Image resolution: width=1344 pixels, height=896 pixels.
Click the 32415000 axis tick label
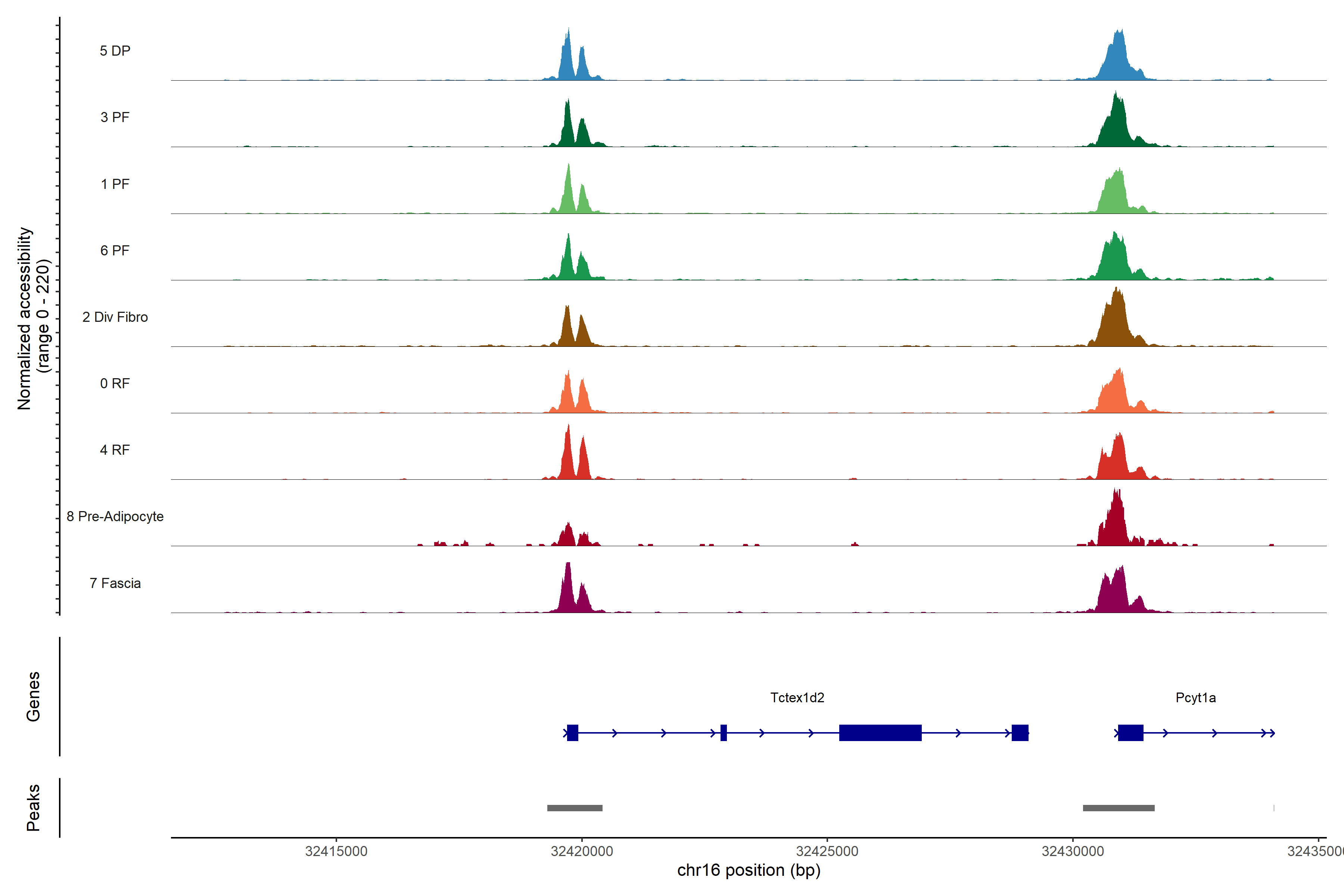pos(336,852)
